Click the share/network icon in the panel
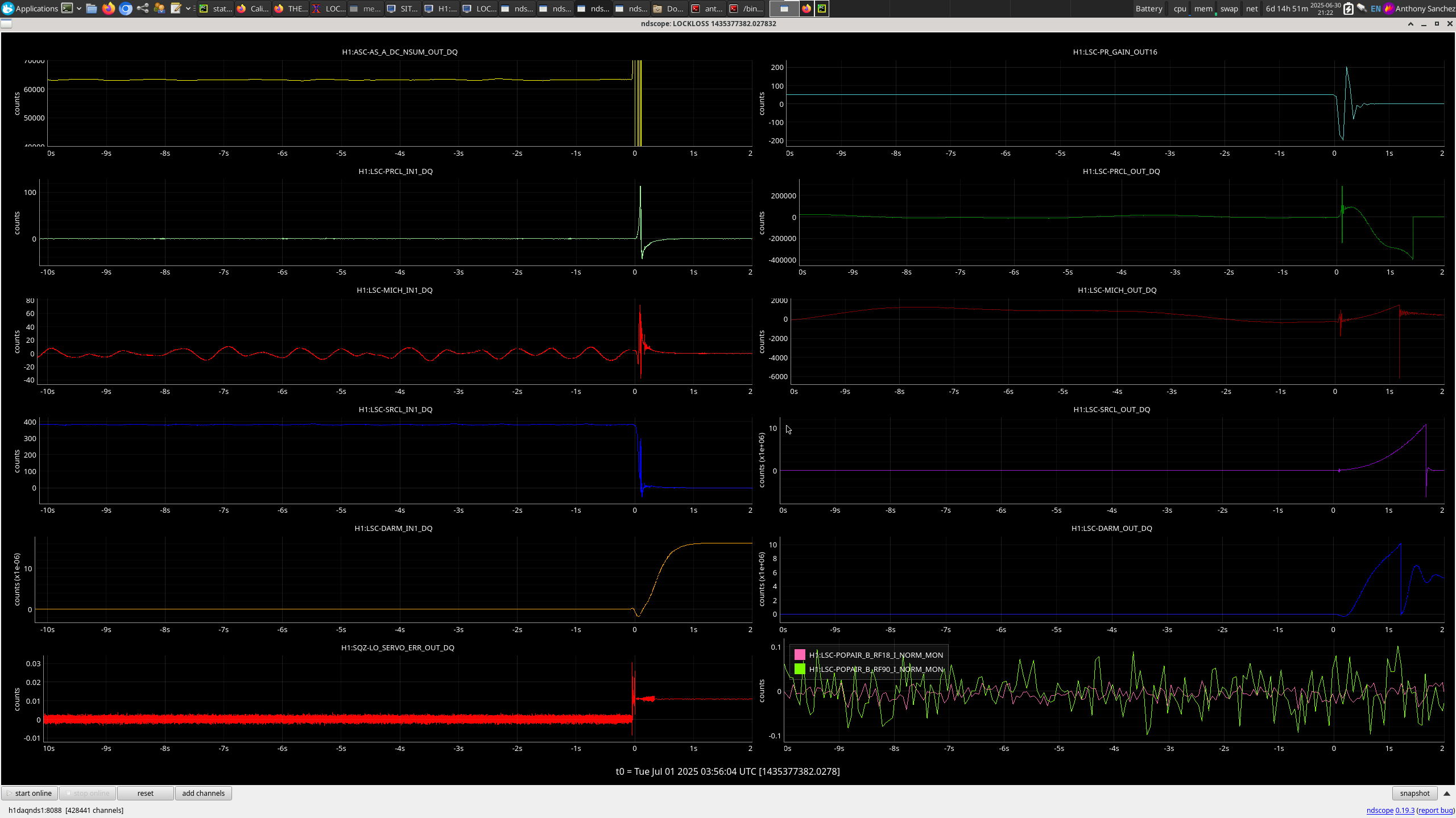 tap(143, 9)
